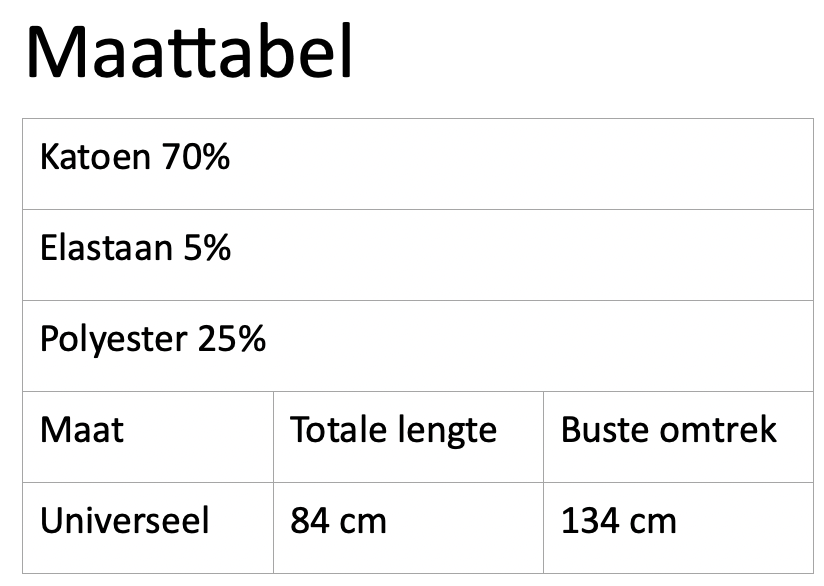Viewport: 824px width, 586px height.
Task: Click the word Elastaan
Action: pyautogui.click(x=106, y=248)
